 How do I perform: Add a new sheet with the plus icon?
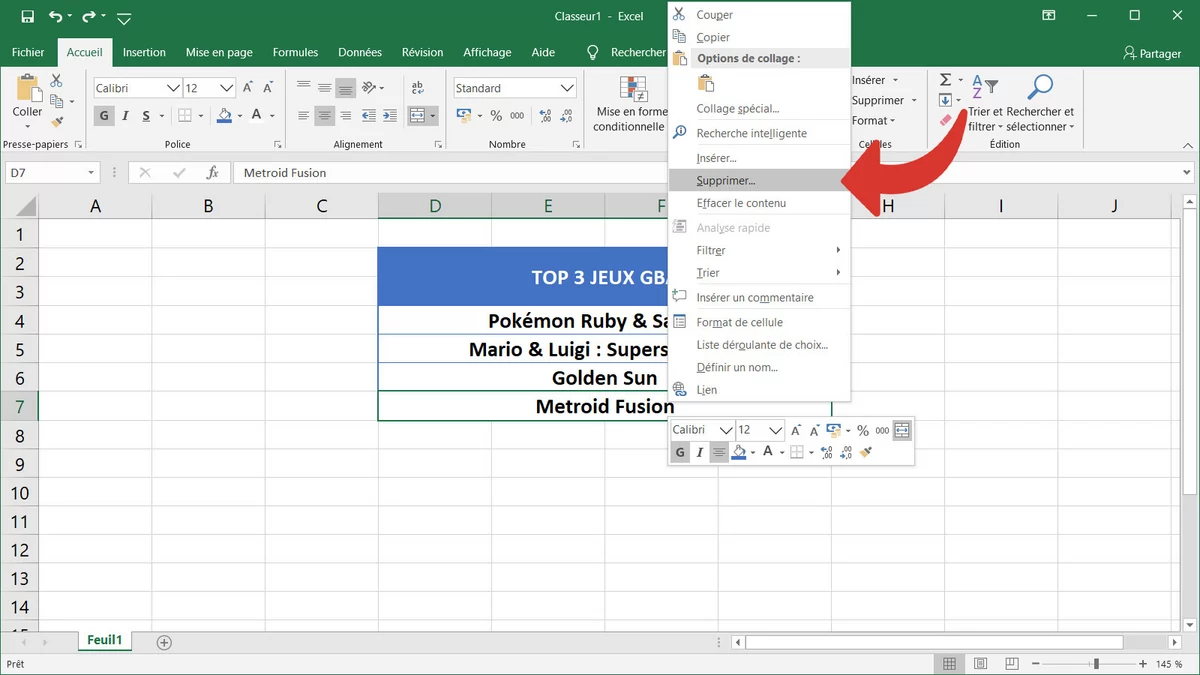(x=164, y=642)
